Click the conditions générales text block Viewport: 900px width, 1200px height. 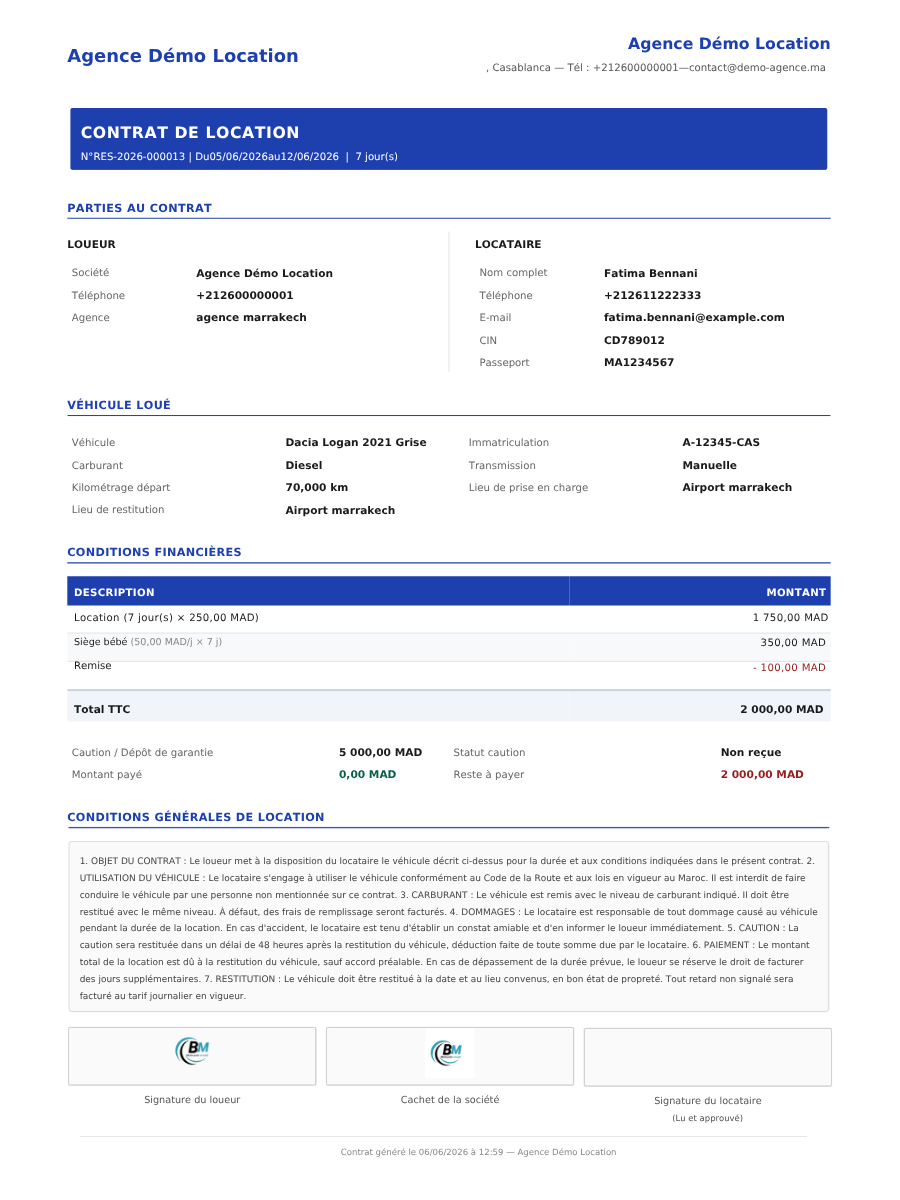click(449, 927)
